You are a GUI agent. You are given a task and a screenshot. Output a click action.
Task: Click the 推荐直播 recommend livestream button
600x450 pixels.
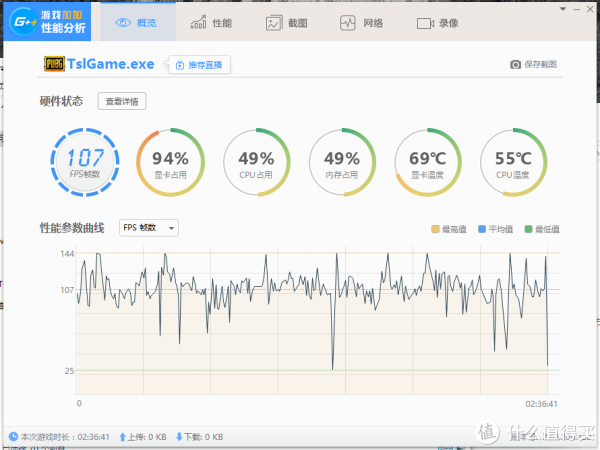click(200, 65)
